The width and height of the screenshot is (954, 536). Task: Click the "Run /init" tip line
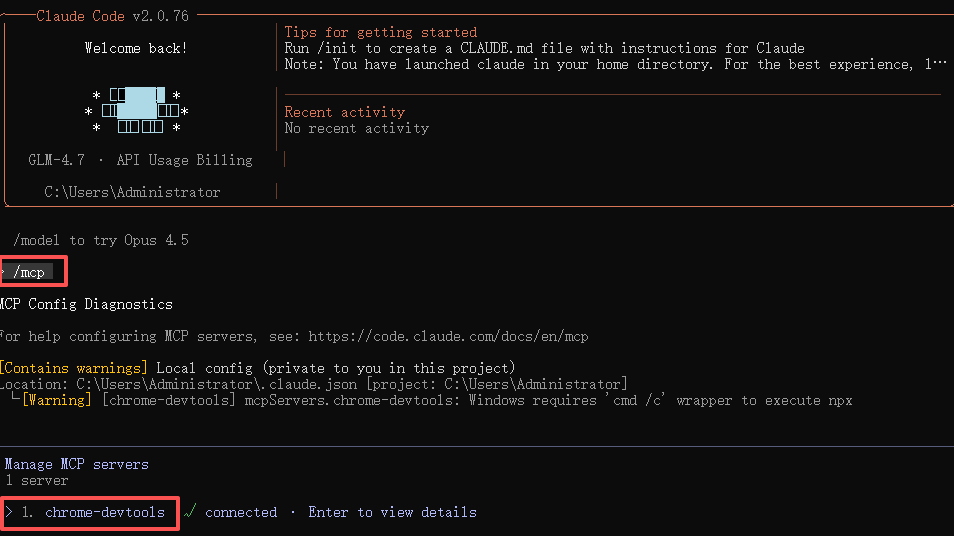[x=544, y=48]
